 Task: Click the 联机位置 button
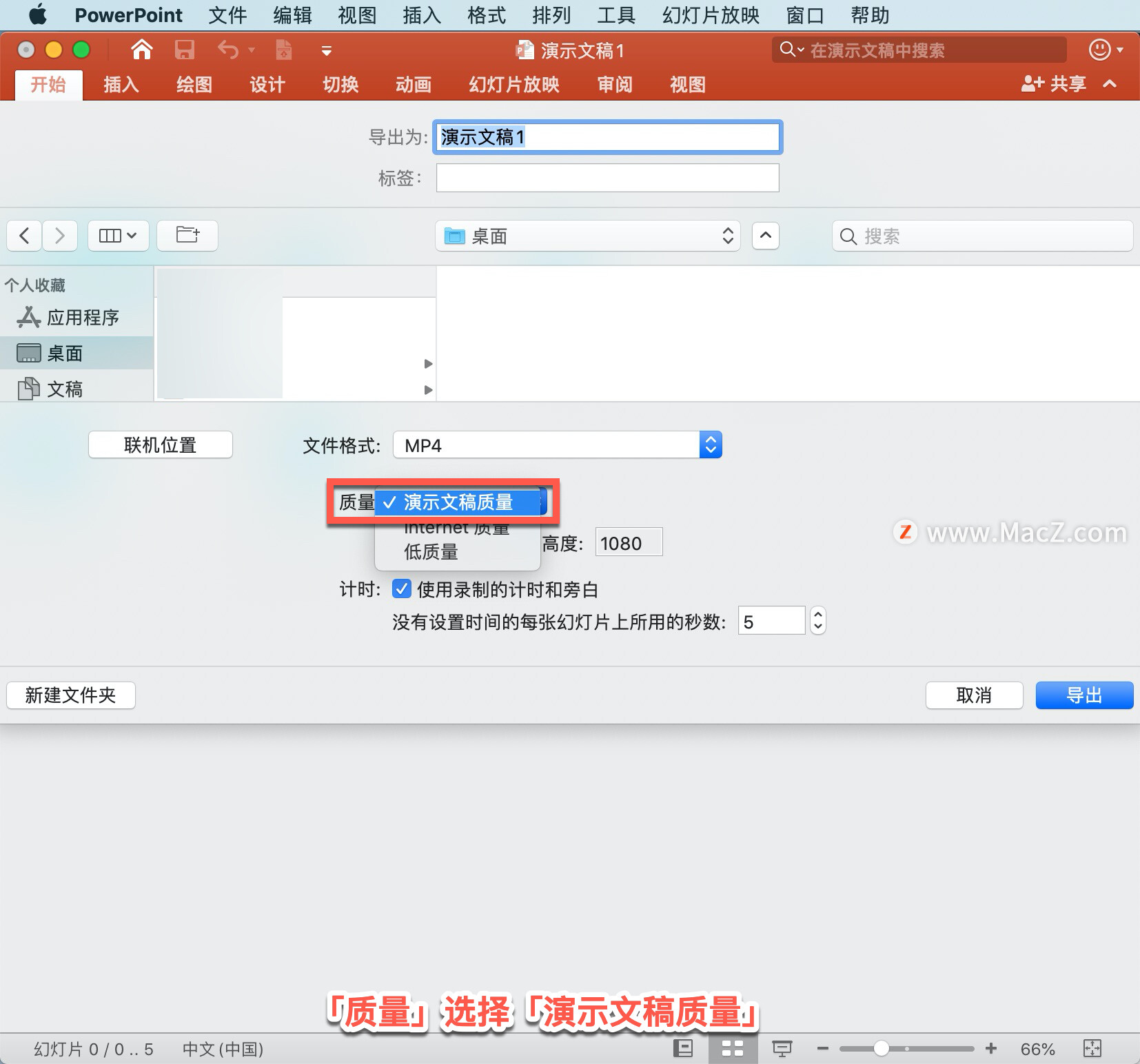click(x=161, y=445)
